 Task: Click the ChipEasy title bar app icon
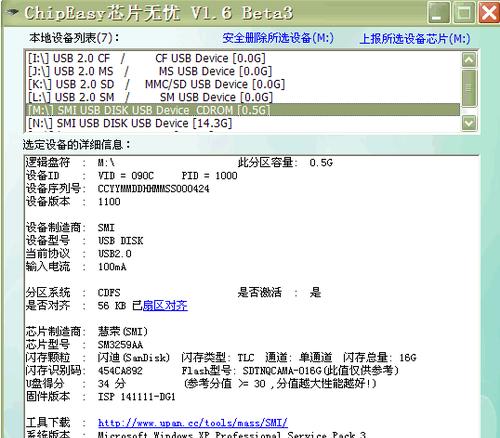point(13,12)
